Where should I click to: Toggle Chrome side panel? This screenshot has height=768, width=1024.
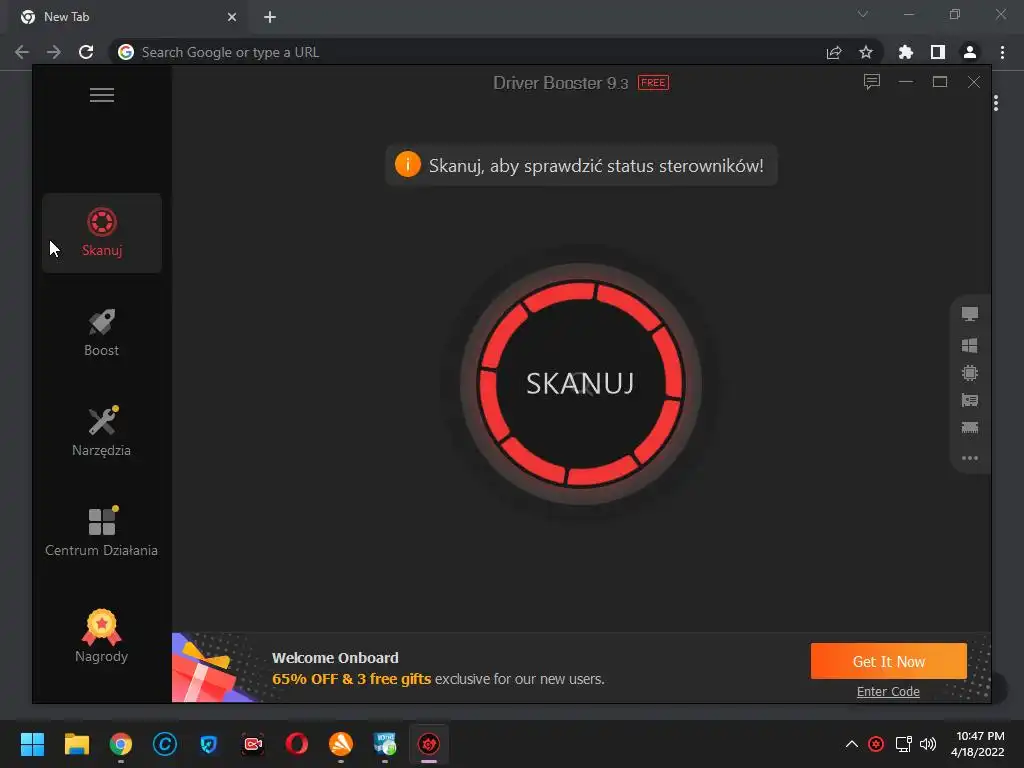point(938,52)
